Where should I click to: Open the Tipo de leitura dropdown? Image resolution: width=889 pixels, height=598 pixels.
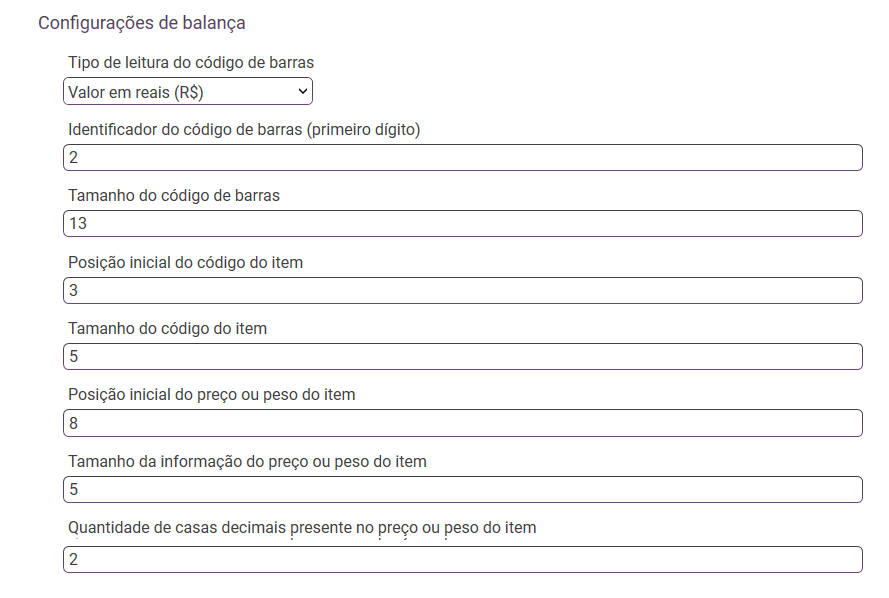point(188,92)
